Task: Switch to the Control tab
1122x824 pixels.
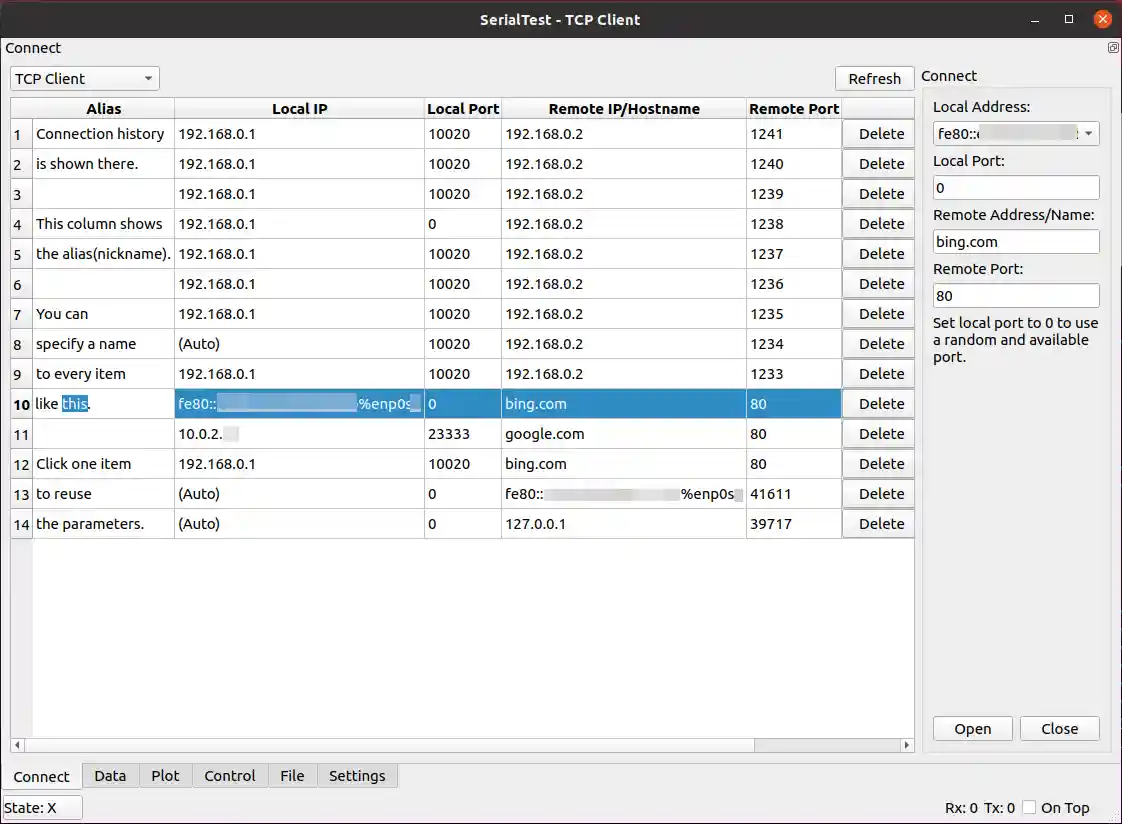Action: [x=230, y=775]
